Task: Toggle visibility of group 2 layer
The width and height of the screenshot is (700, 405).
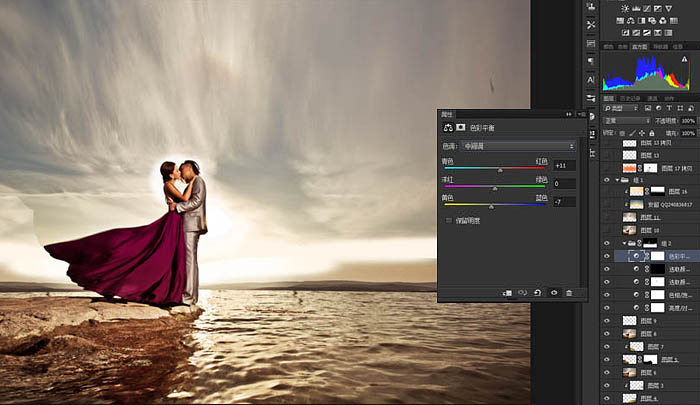Action: (x=606, y=243)
